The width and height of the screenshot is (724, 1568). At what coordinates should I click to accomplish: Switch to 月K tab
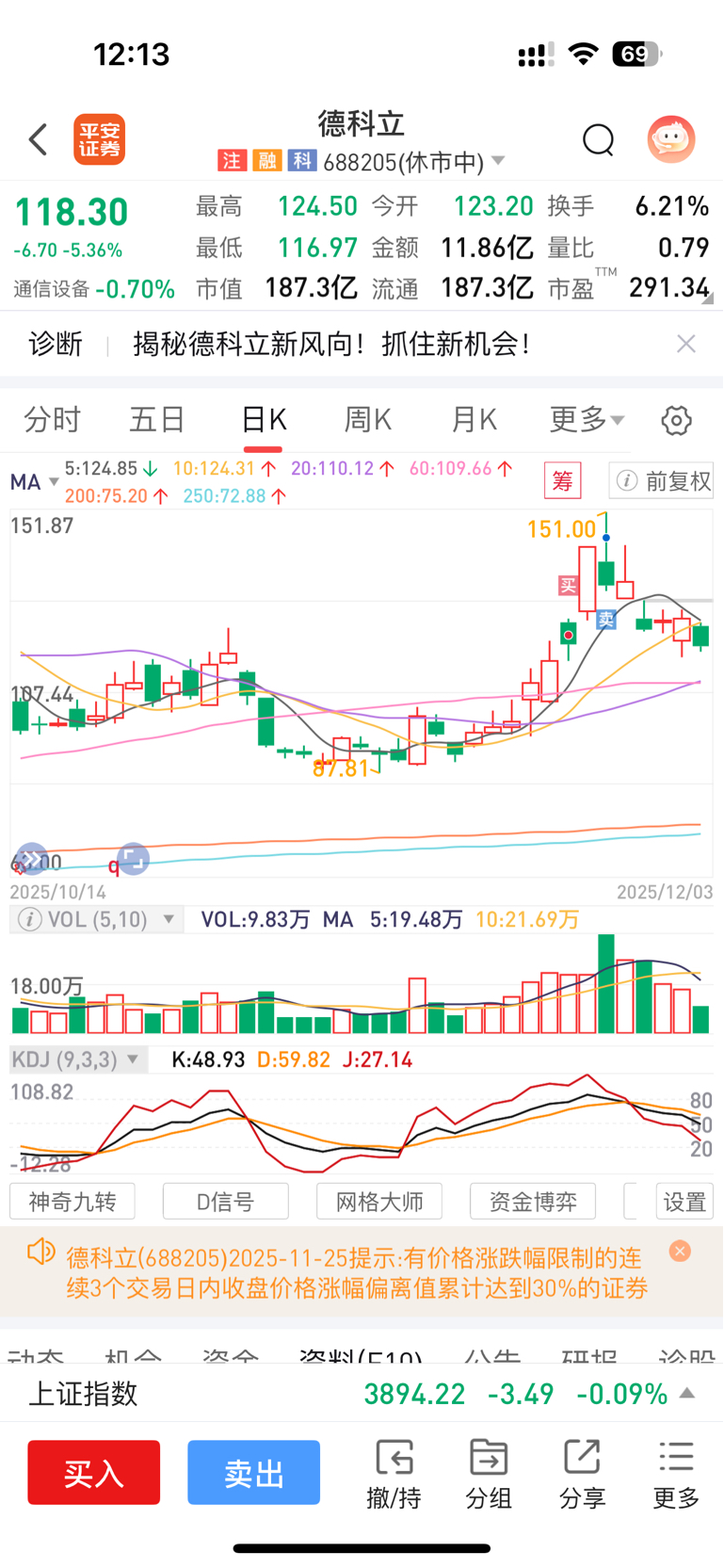(474, 419)
